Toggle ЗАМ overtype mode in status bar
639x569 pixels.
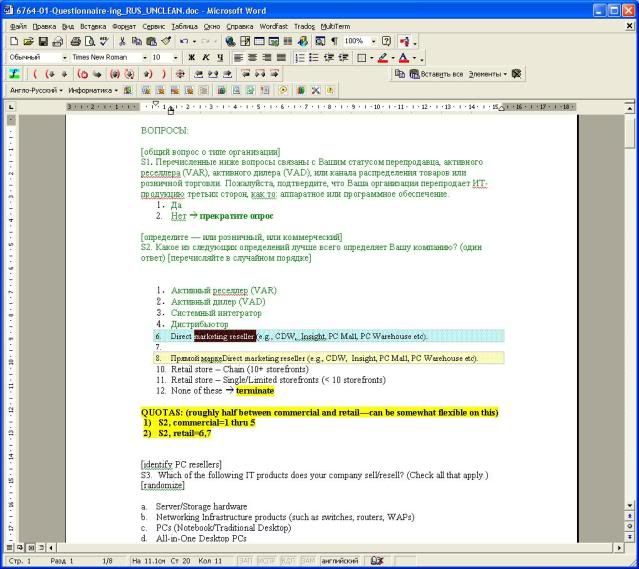pyautogui.click(x=308, y=561)
